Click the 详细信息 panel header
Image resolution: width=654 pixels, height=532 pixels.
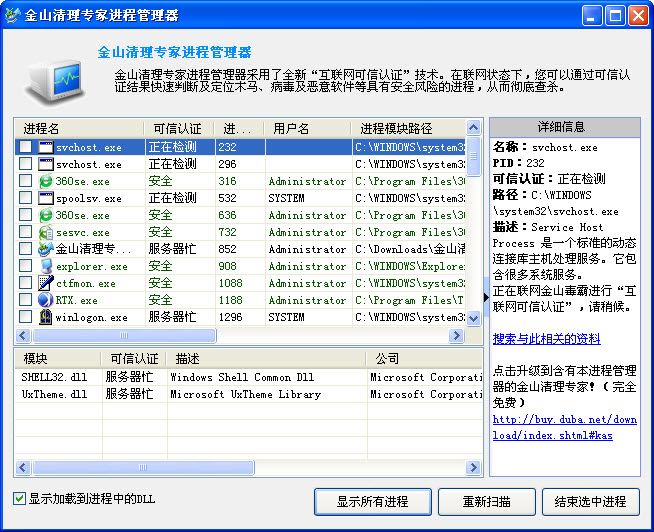point(564,127)
